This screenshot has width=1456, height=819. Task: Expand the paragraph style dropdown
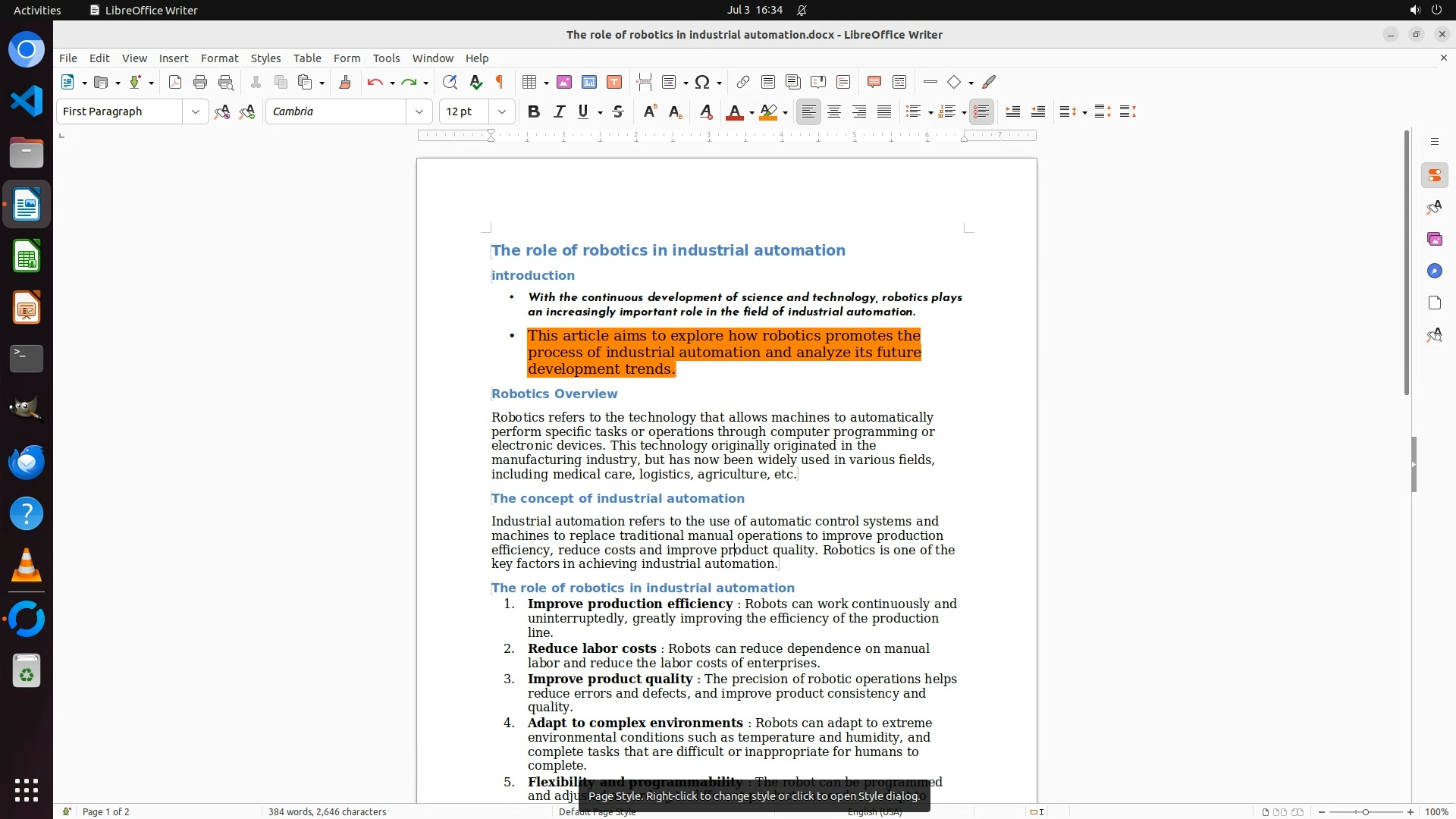(x=196, y=112)
